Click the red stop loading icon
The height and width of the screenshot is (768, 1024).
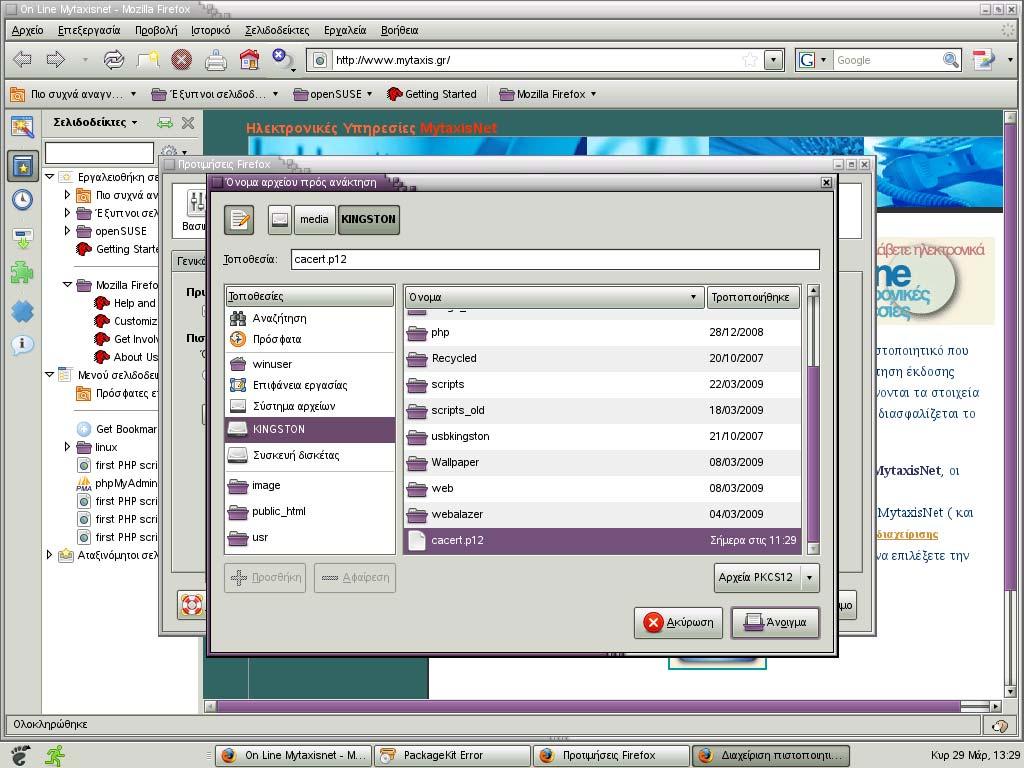(x=182, y=60)
